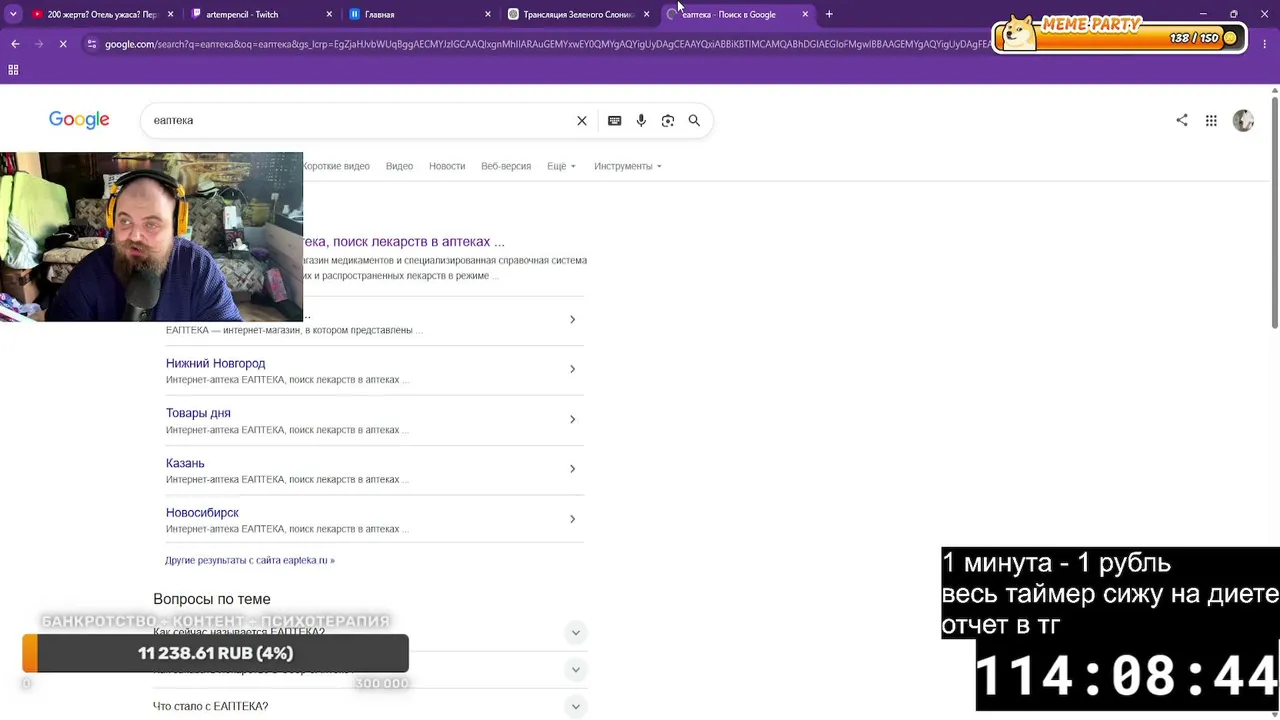Click the chevron on Нижний Новгород row
1280x720 pixels.
572,369
